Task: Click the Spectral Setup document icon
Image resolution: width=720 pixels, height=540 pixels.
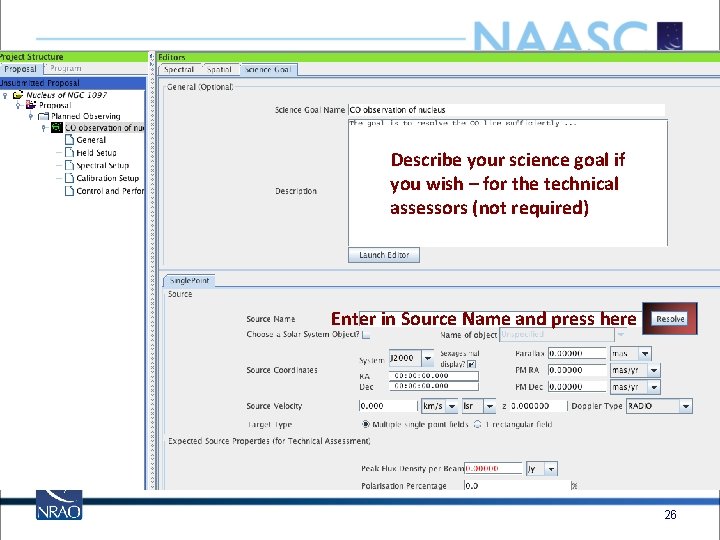Action: click(x=69, y=165)
